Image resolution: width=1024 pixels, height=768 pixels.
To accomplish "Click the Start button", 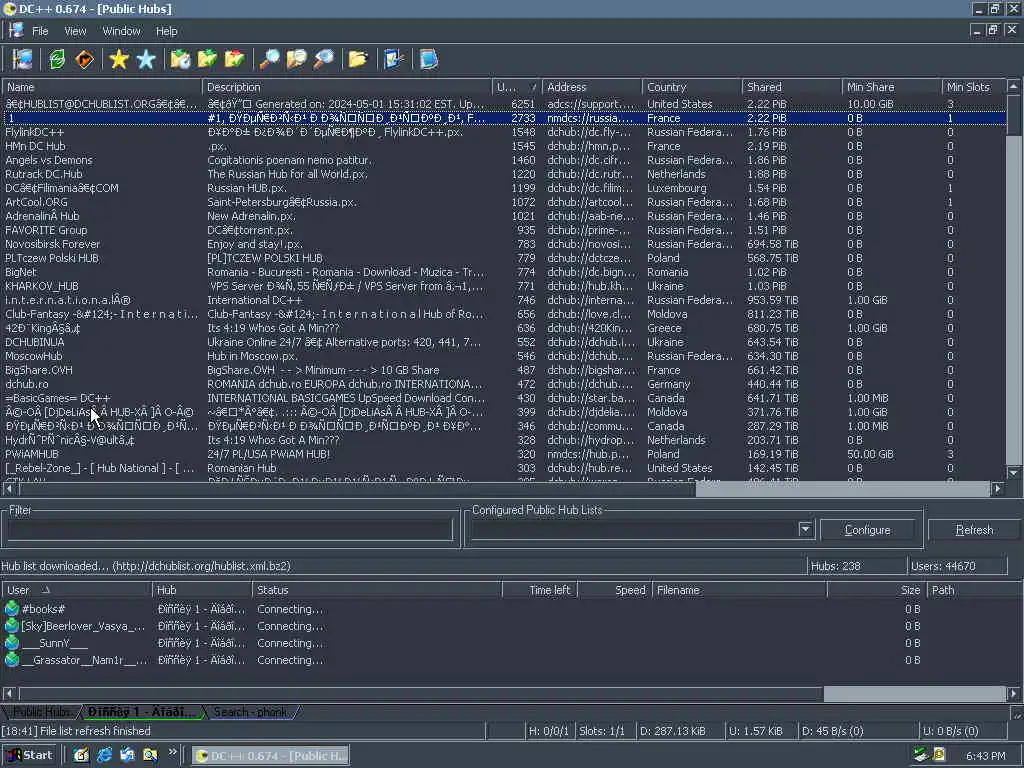I will [29, 755].
